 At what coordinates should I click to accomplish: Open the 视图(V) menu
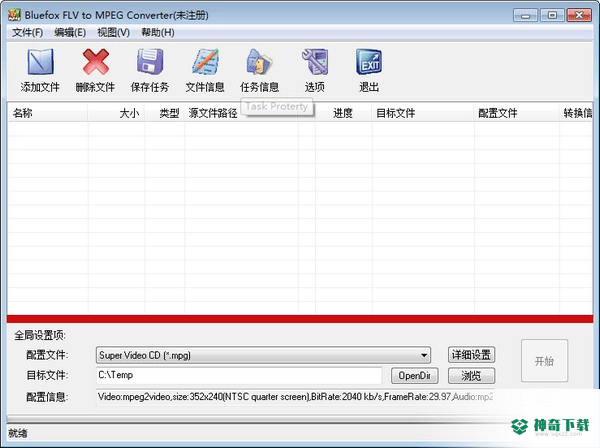tap(113, 33)
